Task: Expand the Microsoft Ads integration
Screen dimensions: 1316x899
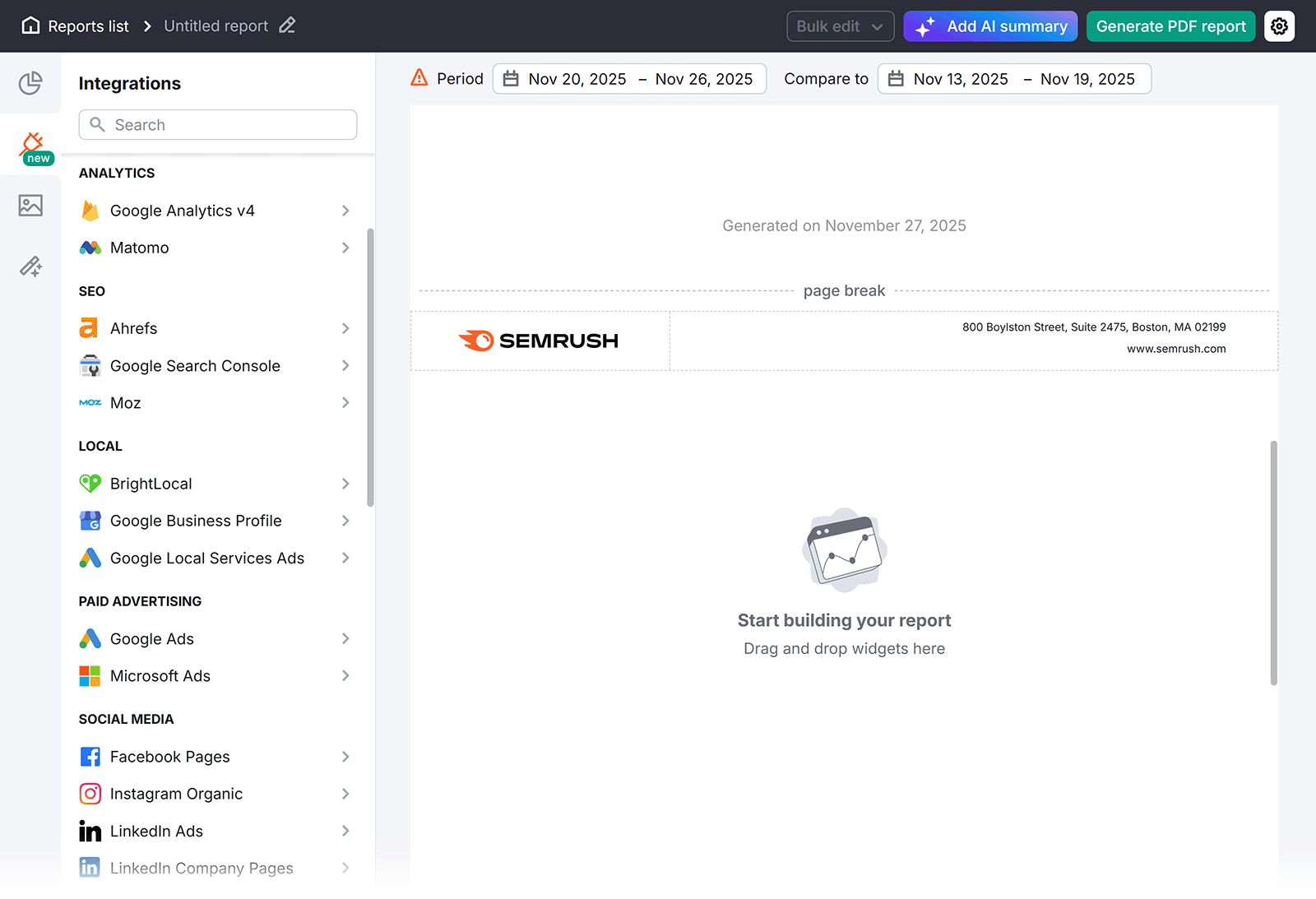Action: point(346,675)
